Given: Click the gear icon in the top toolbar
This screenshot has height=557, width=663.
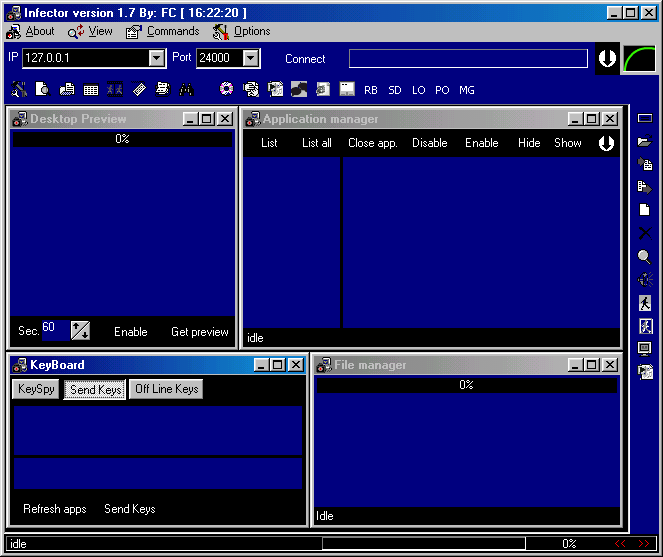Looking at the screenshot, I should coord(227,89).
